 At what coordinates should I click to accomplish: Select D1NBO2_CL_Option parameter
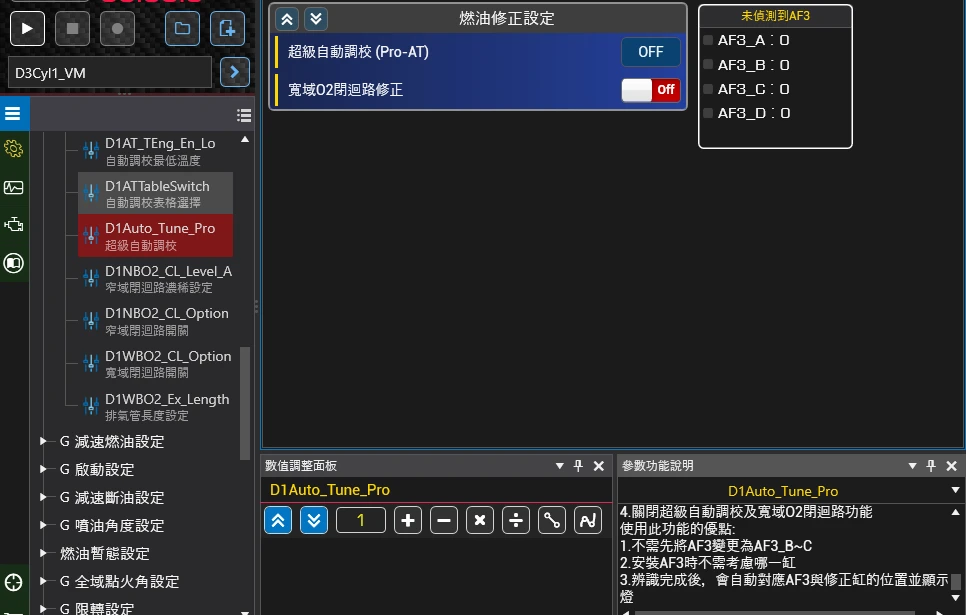pyautogui.click(x=156, y=321)
